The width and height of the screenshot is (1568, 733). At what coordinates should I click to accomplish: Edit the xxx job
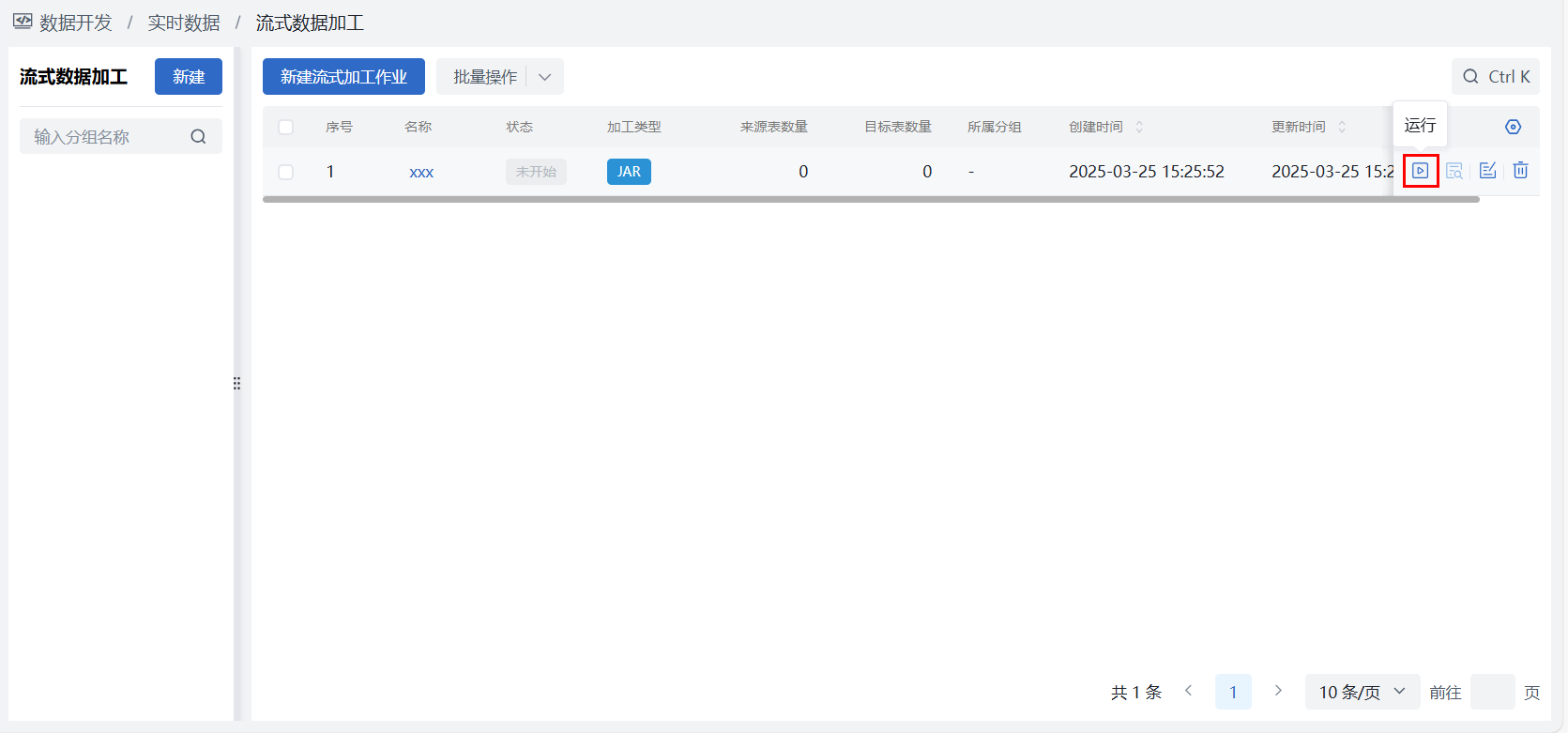coord(1487,171)
